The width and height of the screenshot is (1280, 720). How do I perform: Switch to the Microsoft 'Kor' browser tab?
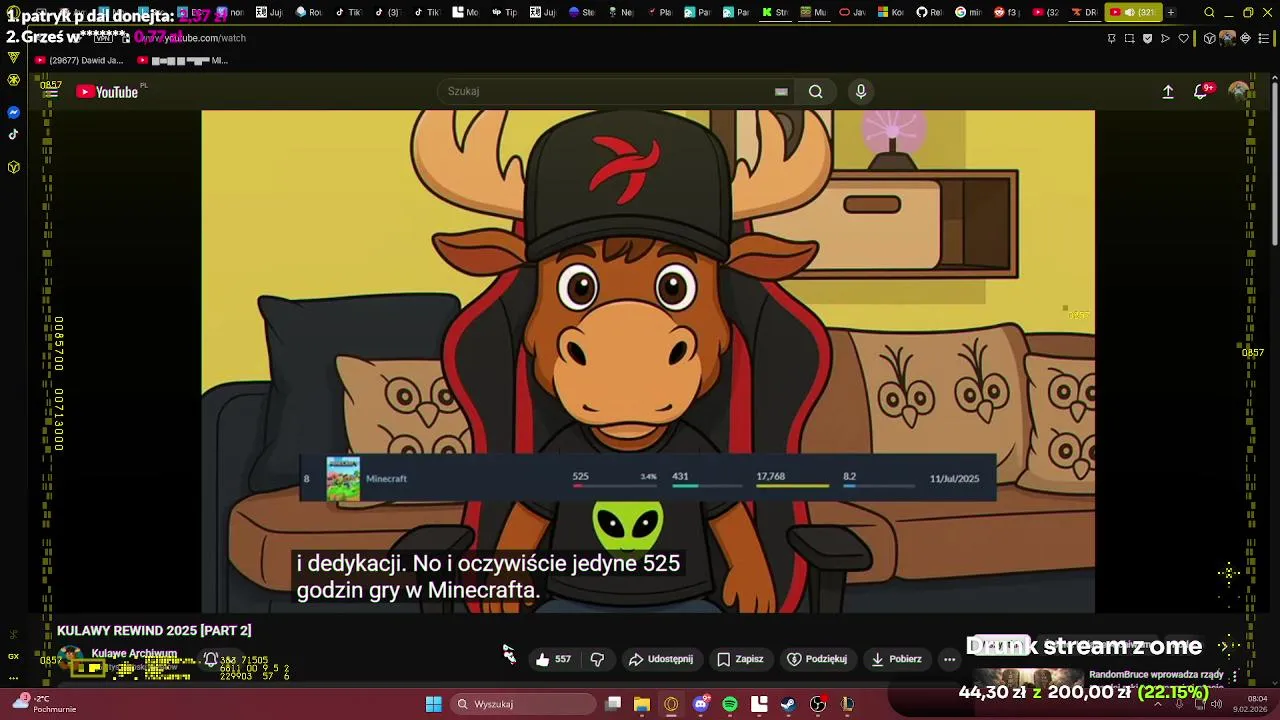pos(891,12)
